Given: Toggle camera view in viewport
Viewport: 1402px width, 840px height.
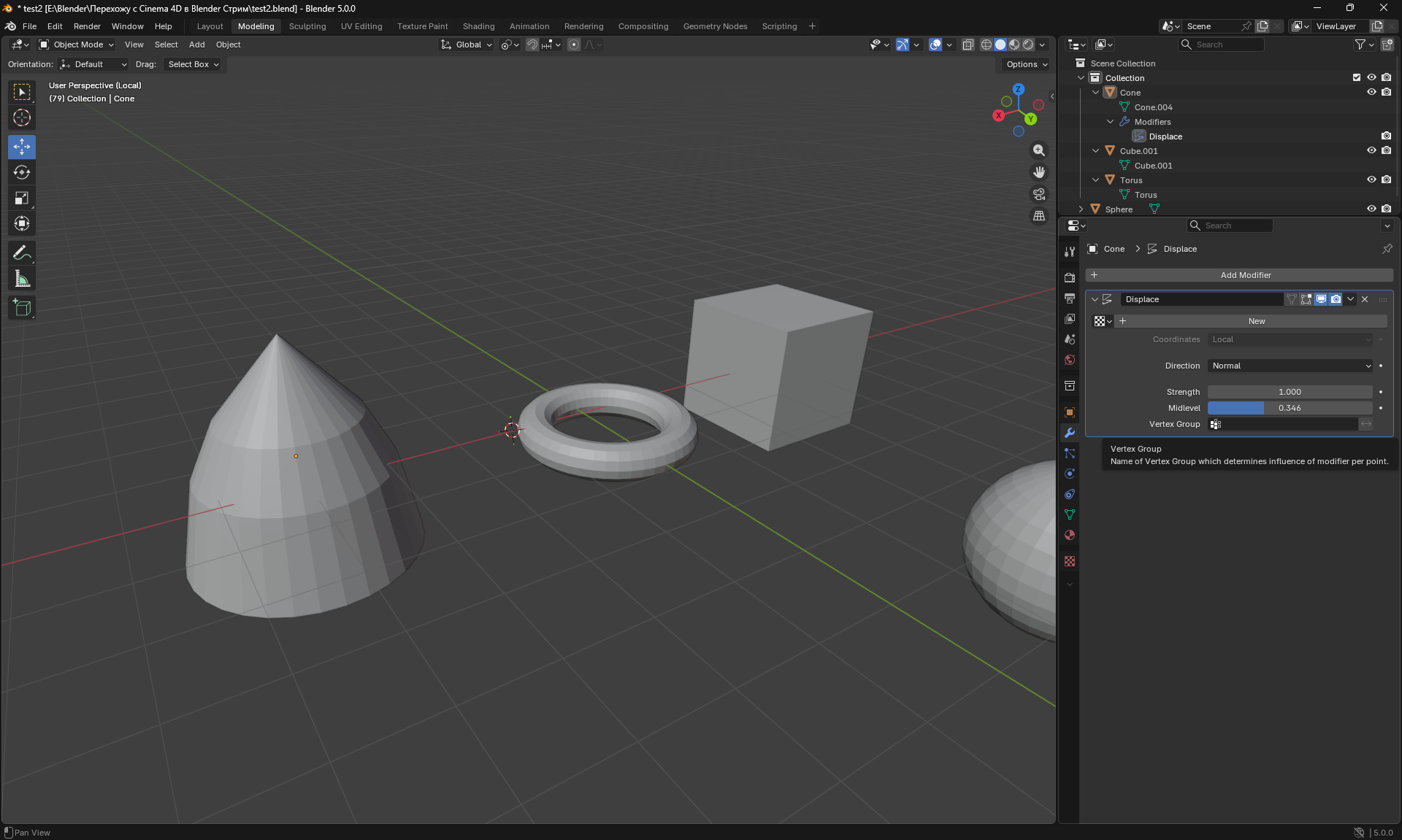Looking at the screenshot, I should click(x=1039, y=194).
